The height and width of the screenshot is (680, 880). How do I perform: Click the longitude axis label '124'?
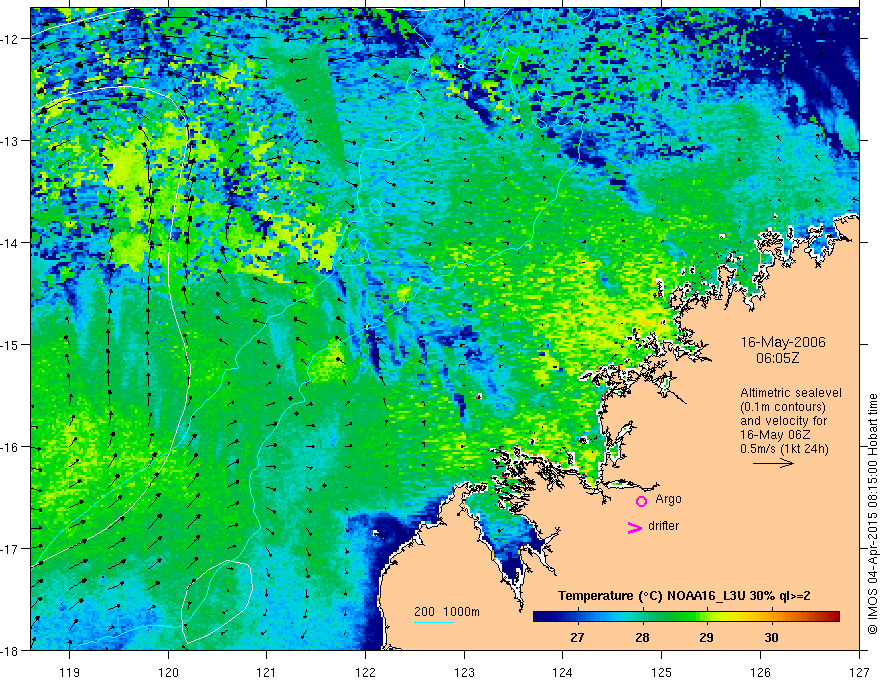563,672
